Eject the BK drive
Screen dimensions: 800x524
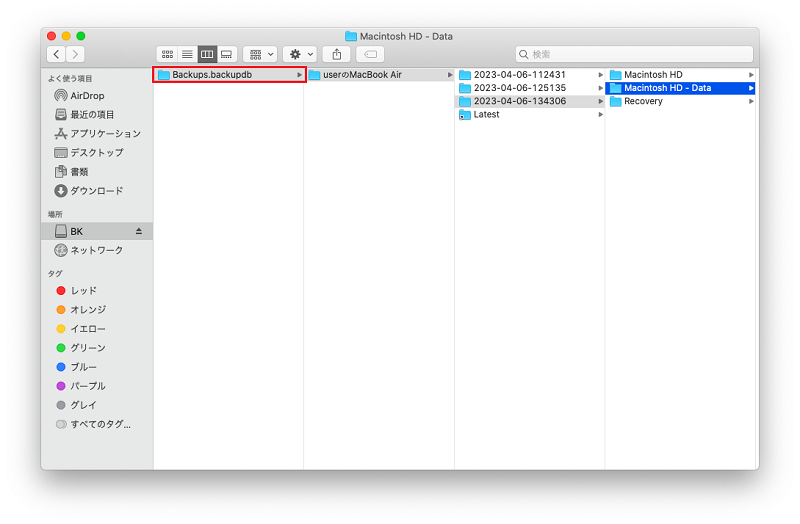pyautogui.click(x=139, y=231)
